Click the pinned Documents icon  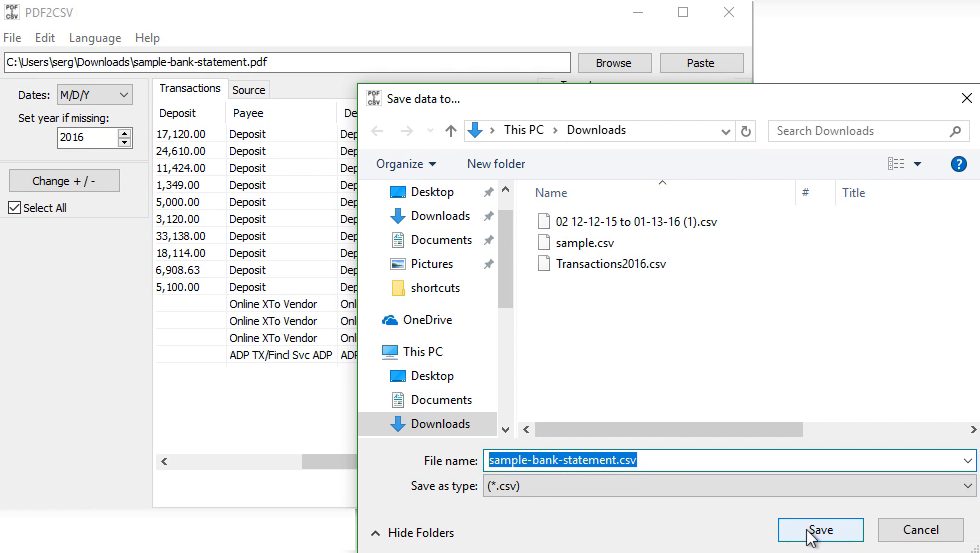click(x=398, y=240)
